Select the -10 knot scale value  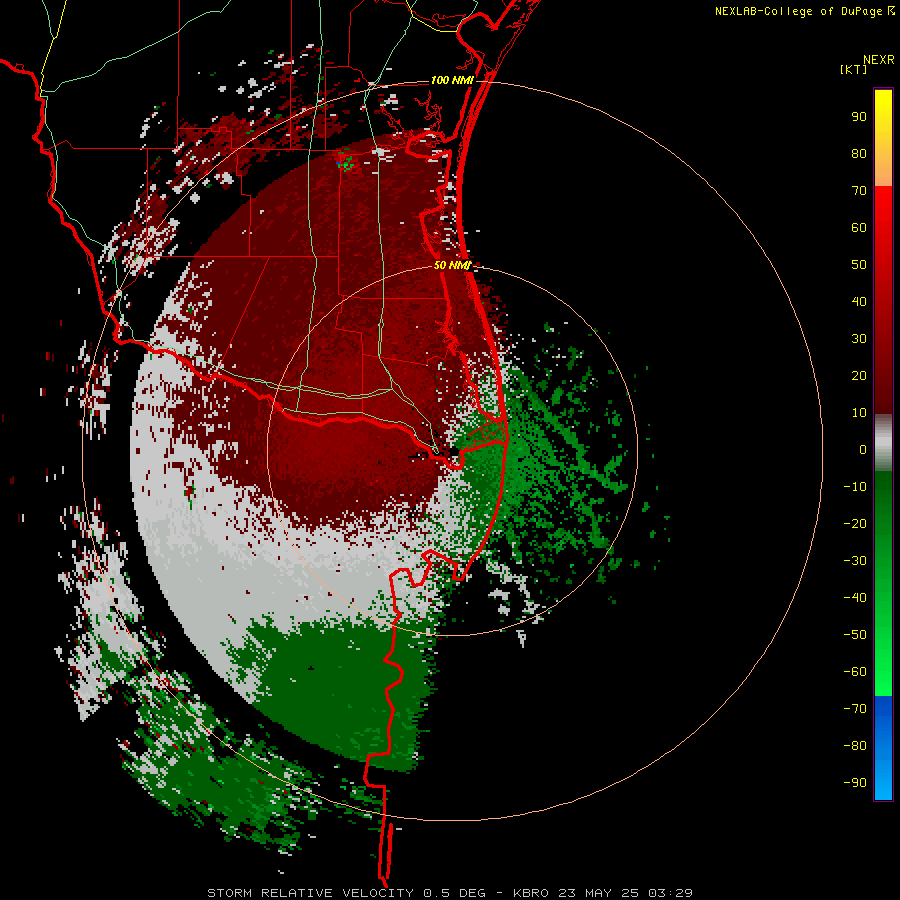[x=855, y=487]
